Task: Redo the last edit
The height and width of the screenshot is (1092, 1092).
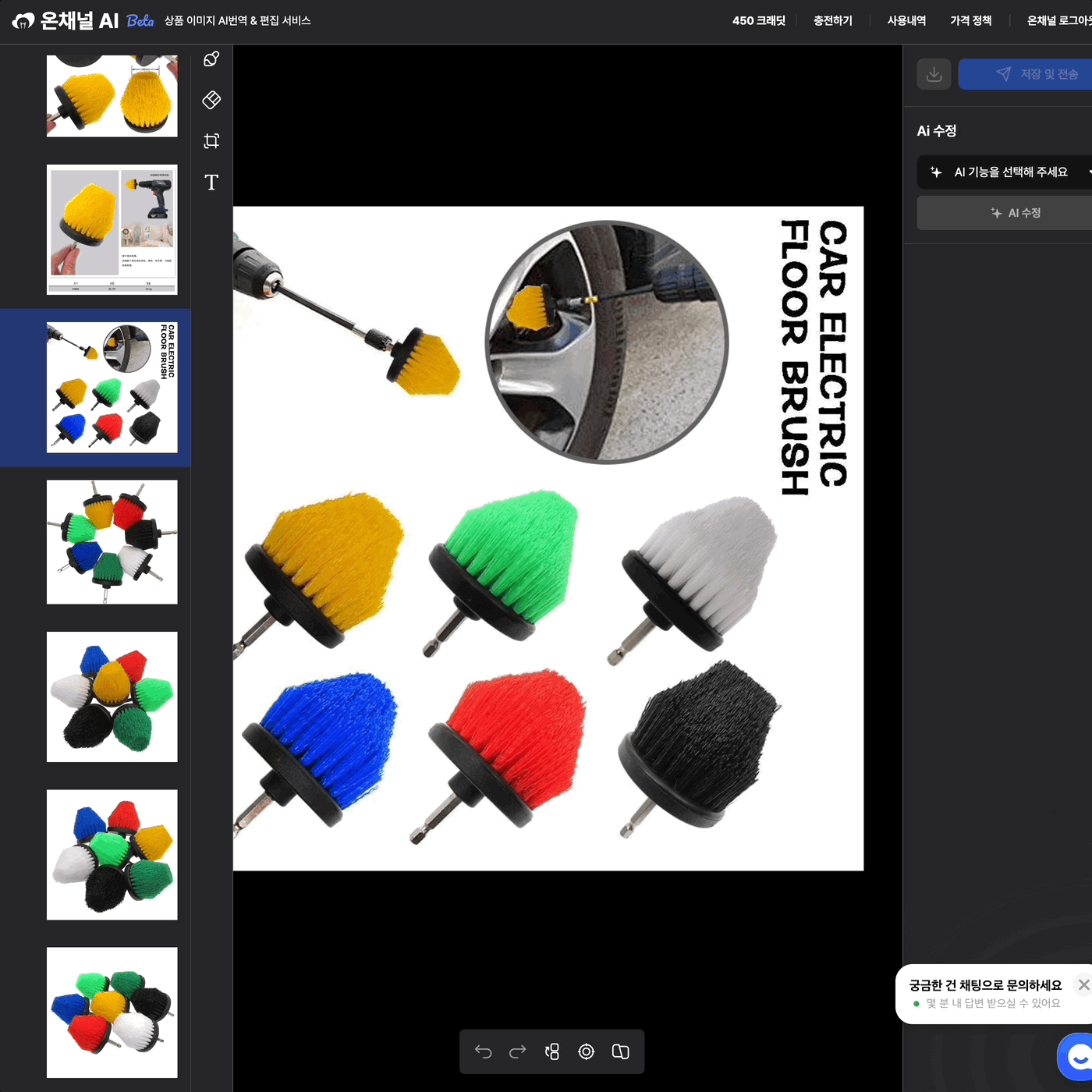Action: [x=518, y=1052]
